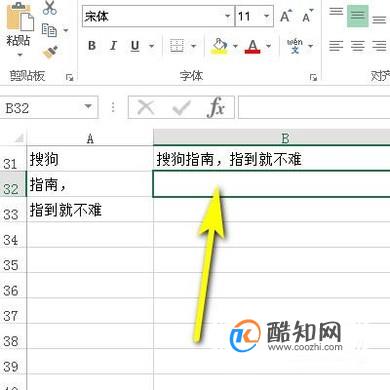Viewport: 390px width, 390px height.
Task: Open the 字体 group dialog launcher
Action: 313,78
